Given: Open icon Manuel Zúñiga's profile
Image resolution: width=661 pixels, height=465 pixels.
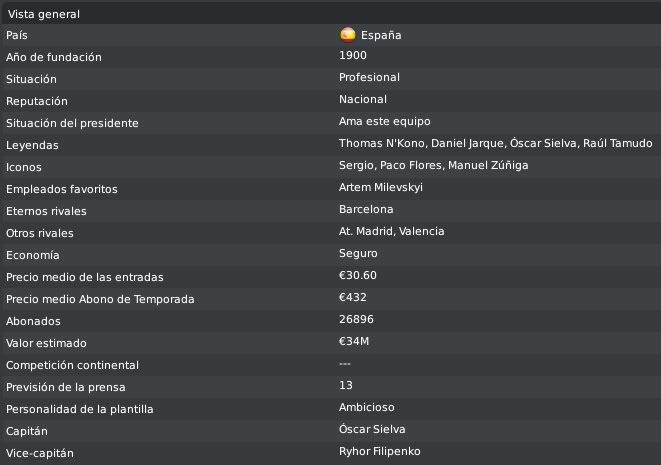Looking at the screenshot, I should [x=488, y=165].
